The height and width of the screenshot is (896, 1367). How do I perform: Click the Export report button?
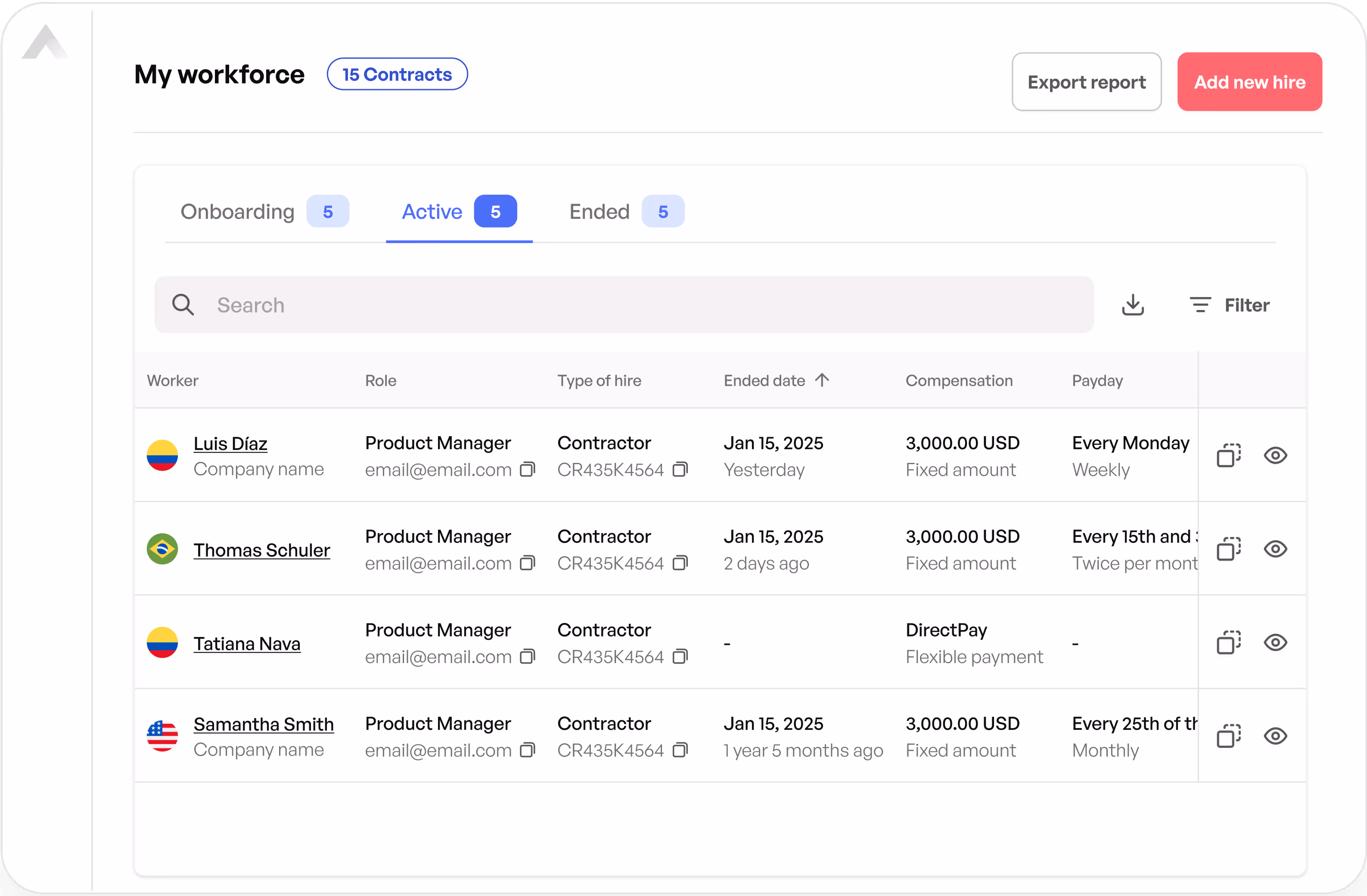pyautogui.click(x=1087, y=81)
